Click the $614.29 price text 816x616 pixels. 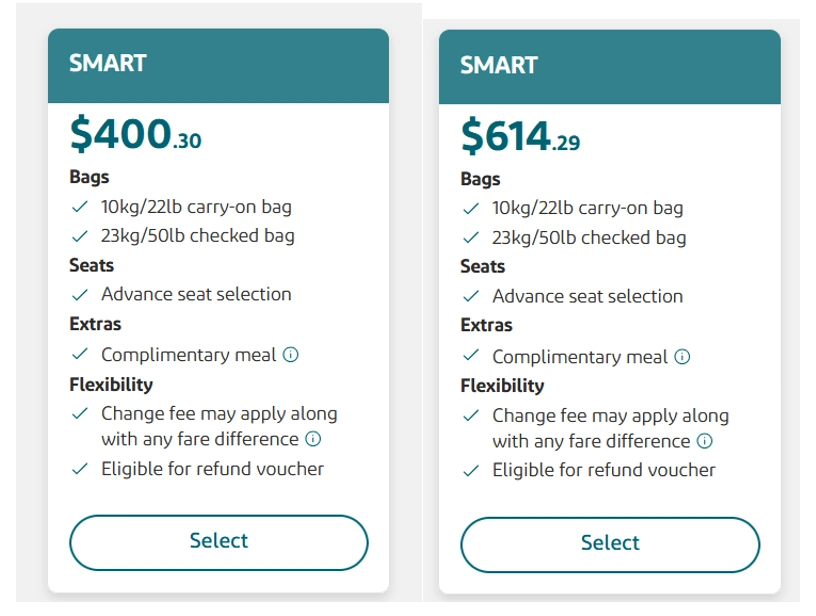pos(520,135)
